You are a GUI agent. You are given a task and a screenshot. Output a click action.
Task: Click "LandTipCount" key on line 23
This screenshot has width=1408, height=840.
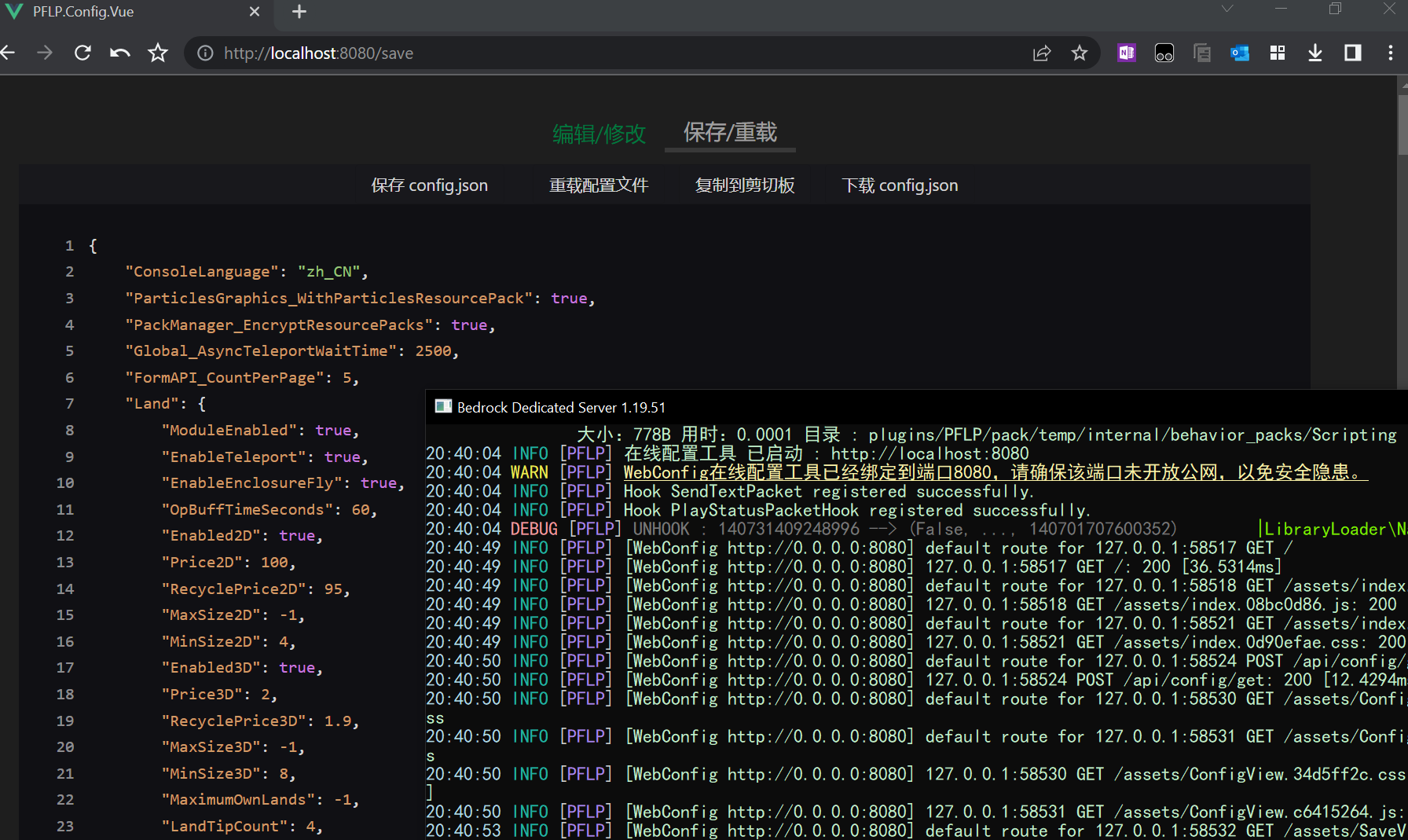coord(225,827)
